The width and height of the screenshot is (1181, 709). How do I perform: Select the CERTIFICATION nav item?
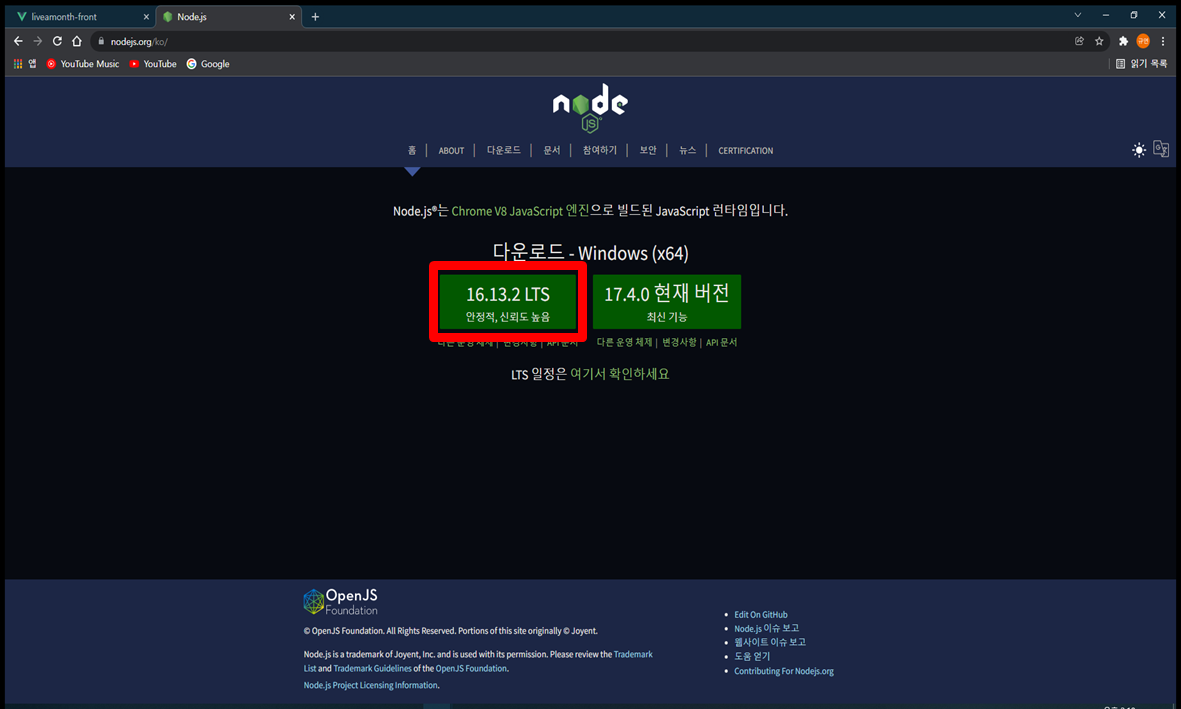click(x=746, y=151)
